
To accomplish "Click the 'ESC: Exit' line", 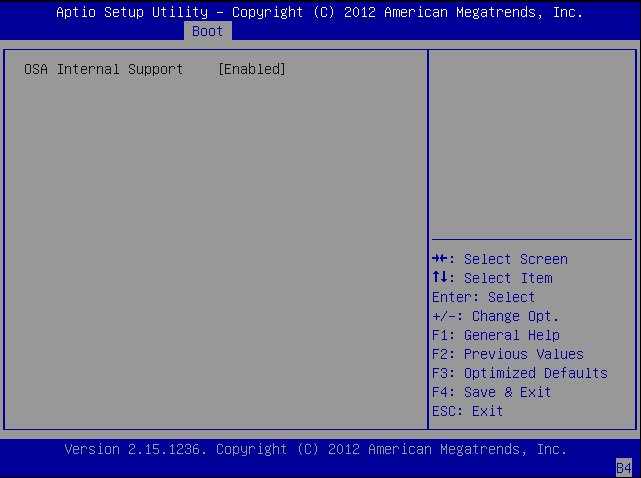I will (x=467, y=411).
